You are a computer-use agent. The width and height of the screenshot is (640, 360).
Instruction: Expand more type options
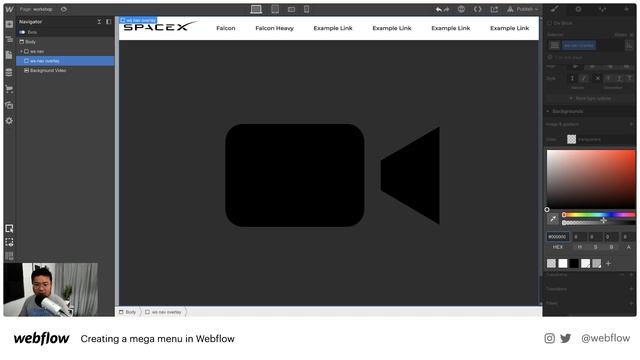click(x=590, y=99)
